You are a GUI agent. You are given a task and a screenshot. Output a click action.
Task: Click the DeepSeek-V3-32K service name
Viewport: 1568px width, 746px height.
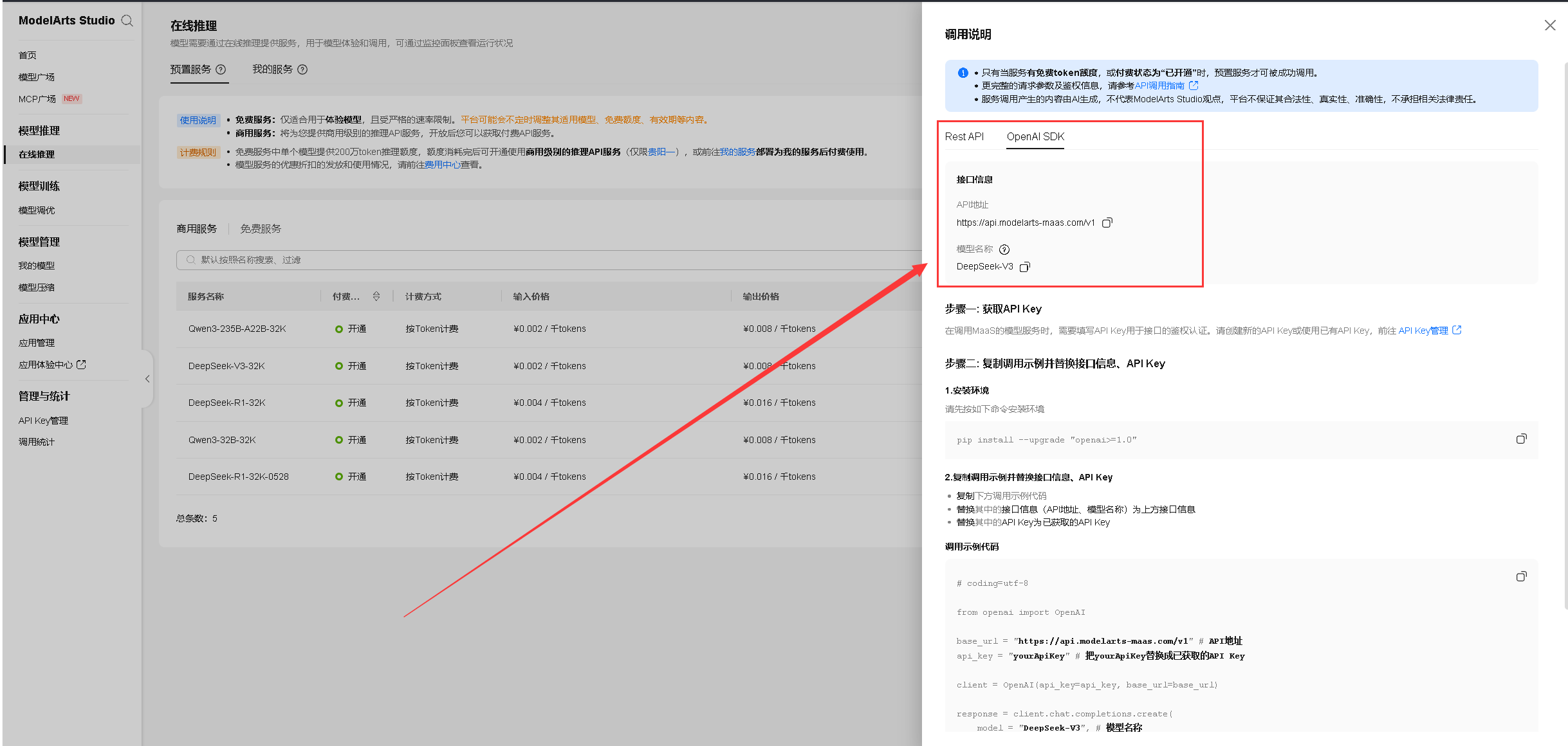pos(226,366)
